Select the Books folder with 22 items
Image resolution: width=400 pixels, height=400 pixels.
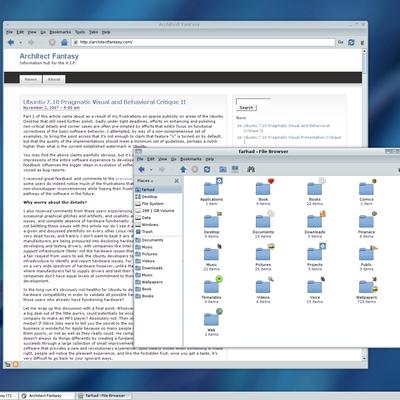coord(315,189)
